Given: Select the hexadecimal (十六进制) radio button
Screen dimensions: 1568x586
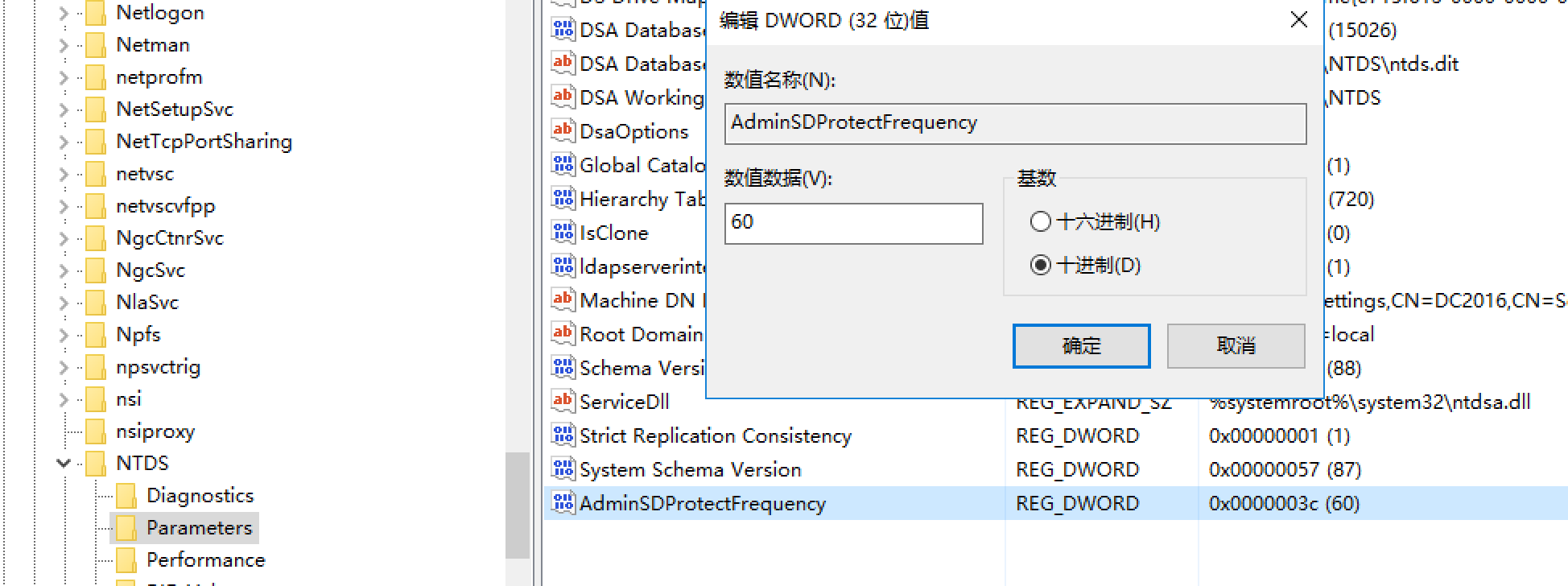Looking at the screenshot, I should (x=1041, y=221).
